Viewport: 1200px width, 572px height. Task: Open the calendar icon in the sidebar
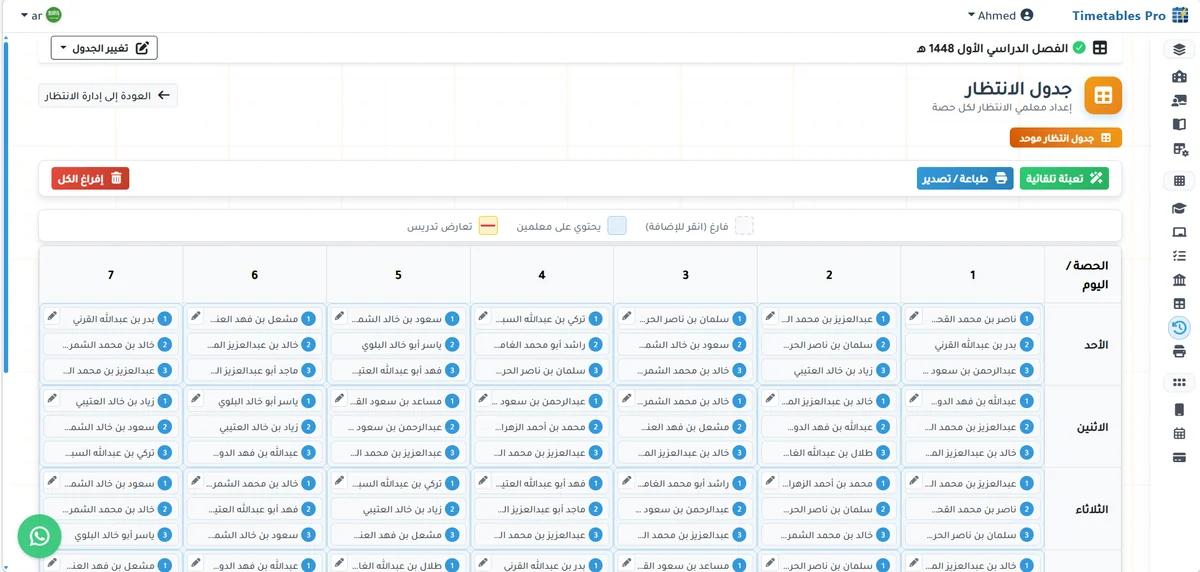[x=1179, y=433]
